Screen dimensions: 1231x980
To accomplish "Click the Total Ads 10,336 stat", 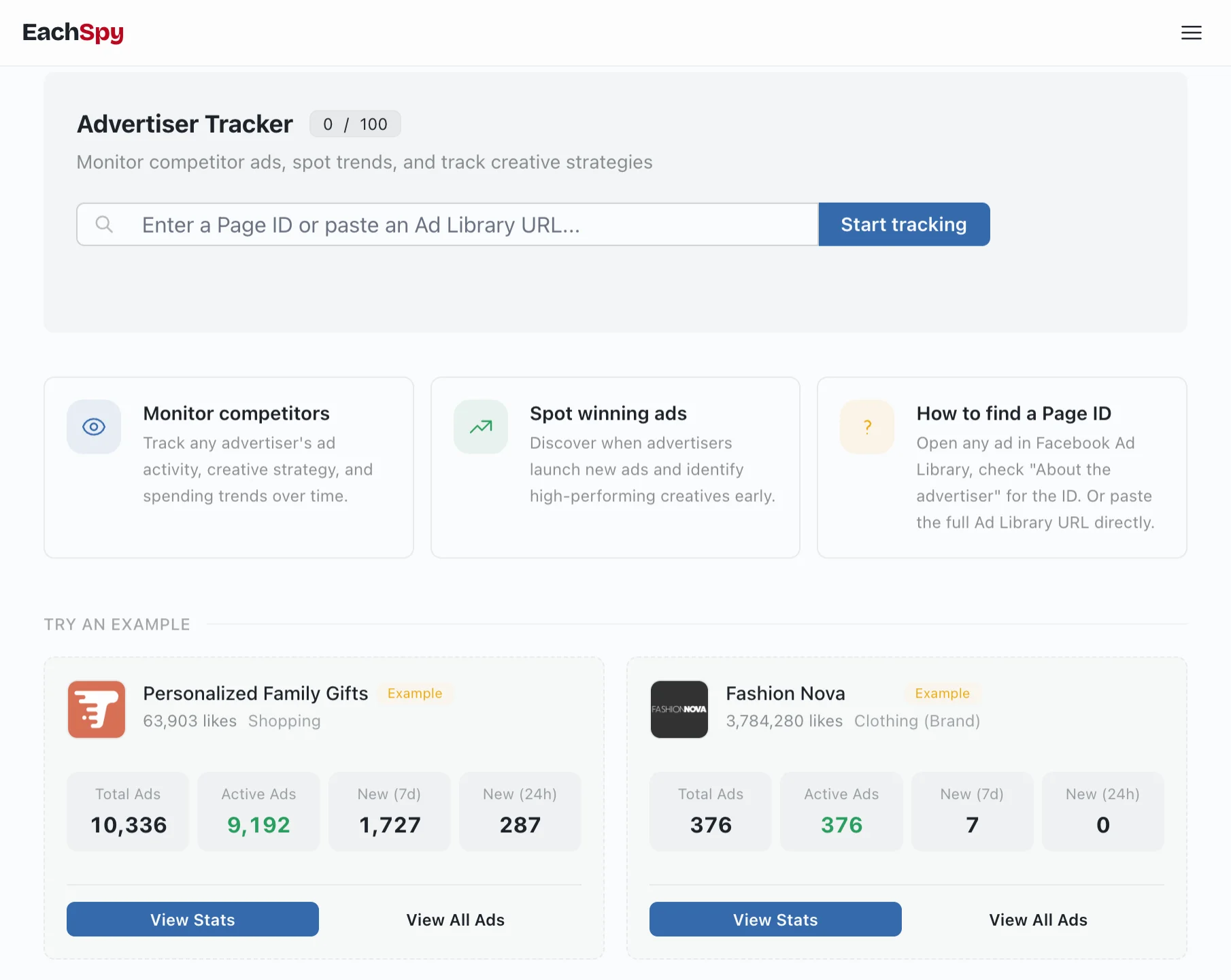I will click(x=128, y=811).
